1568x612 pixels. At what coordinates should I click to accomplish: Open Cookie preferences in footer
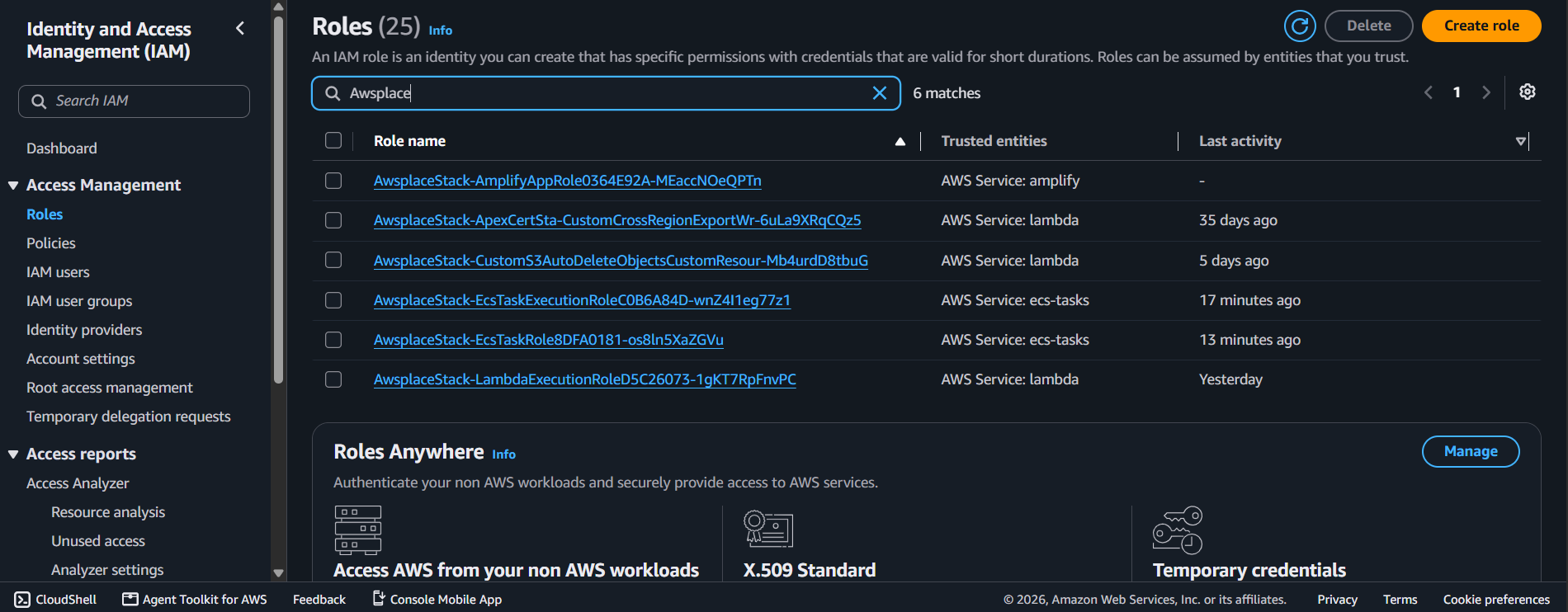coord(1496,600)
